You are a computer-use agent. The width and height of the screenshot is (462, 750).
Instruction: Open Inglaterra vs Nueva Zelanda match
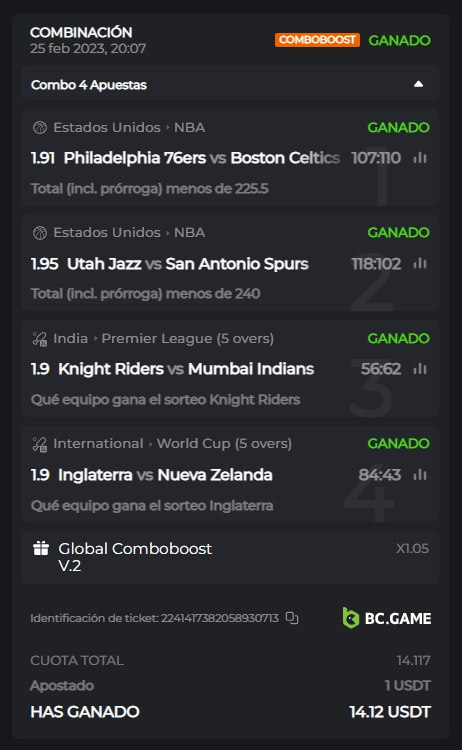pos(165,475)
